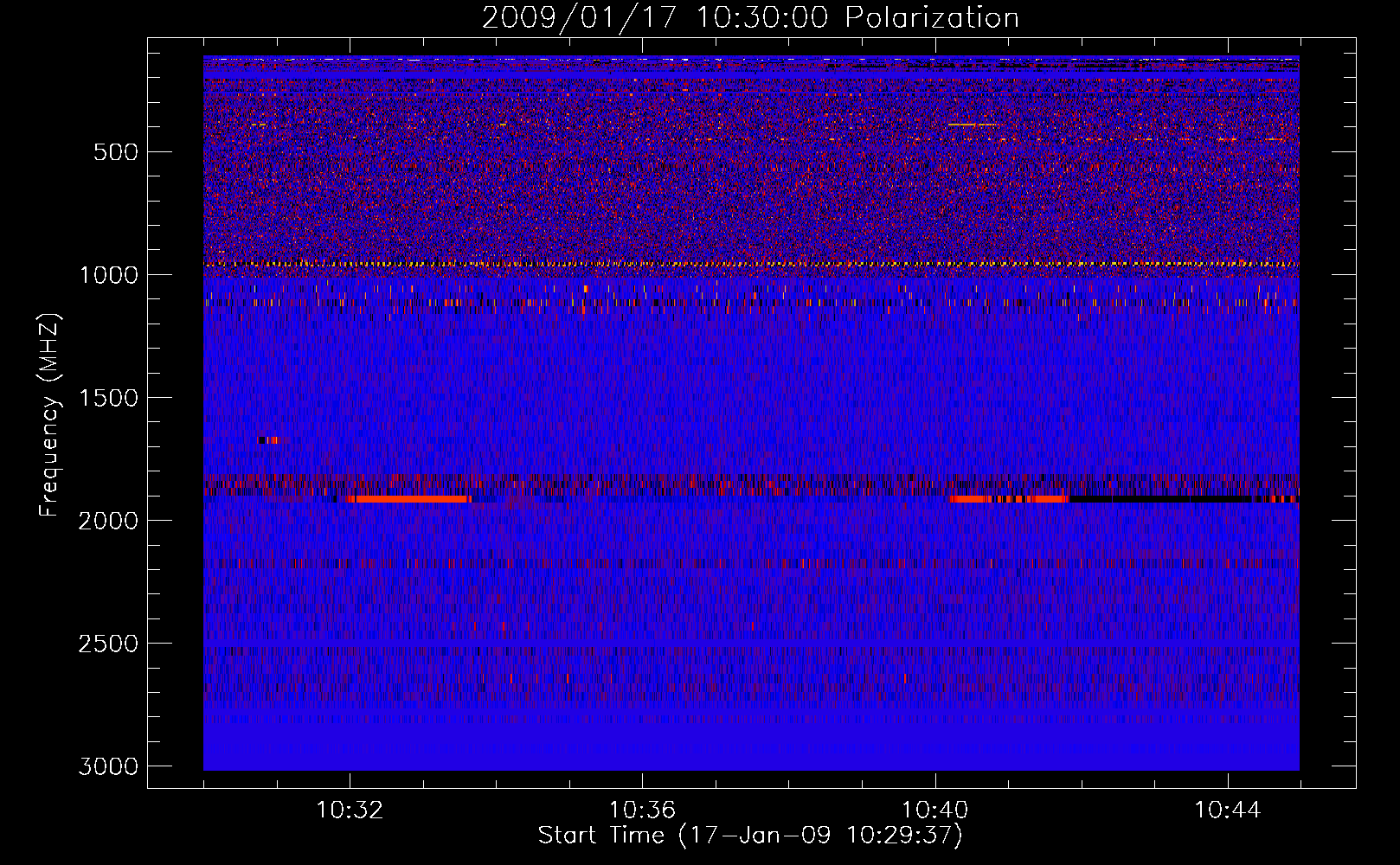Select the 1000 frequency tick label

108,275
